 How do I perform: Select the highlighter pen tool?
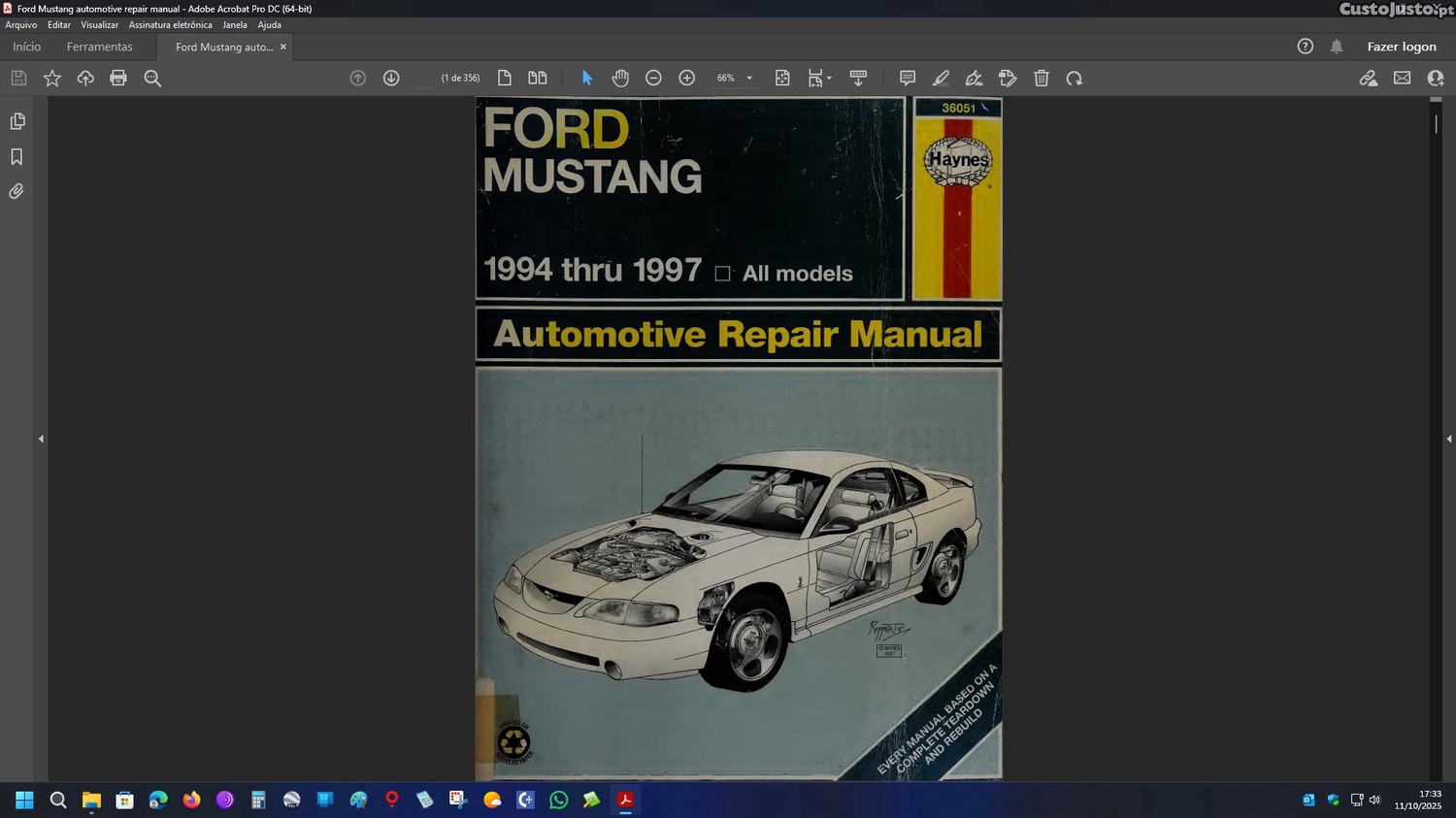(x=941, y=79)
